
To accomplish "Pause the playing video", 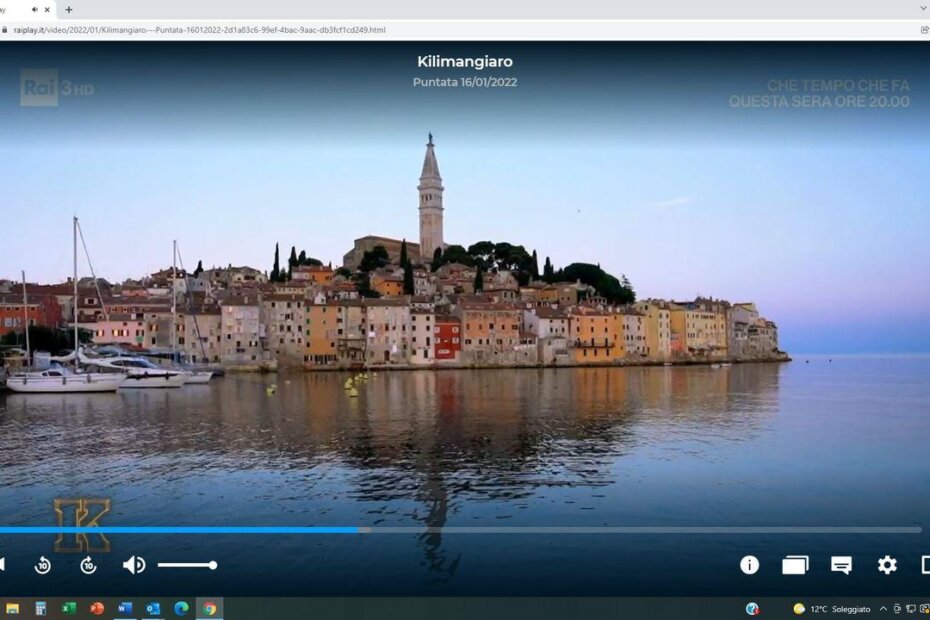I will click(4, 565).
